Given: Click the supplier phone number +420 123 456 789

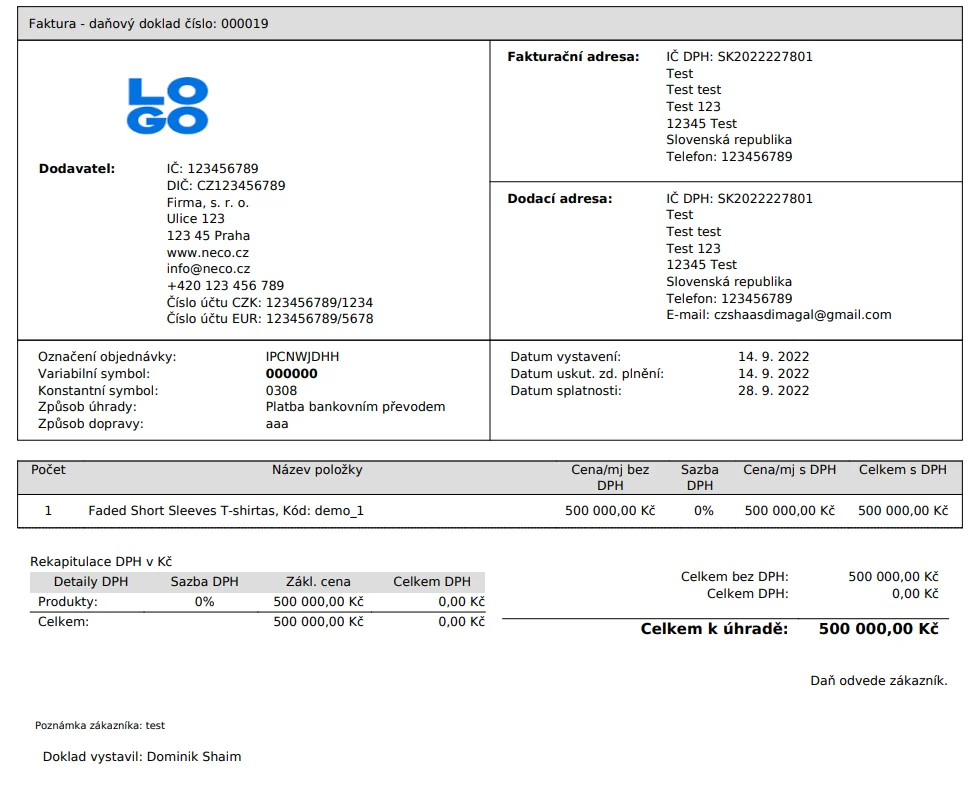Looking at the screenshot, I should [x=225, y=286].
